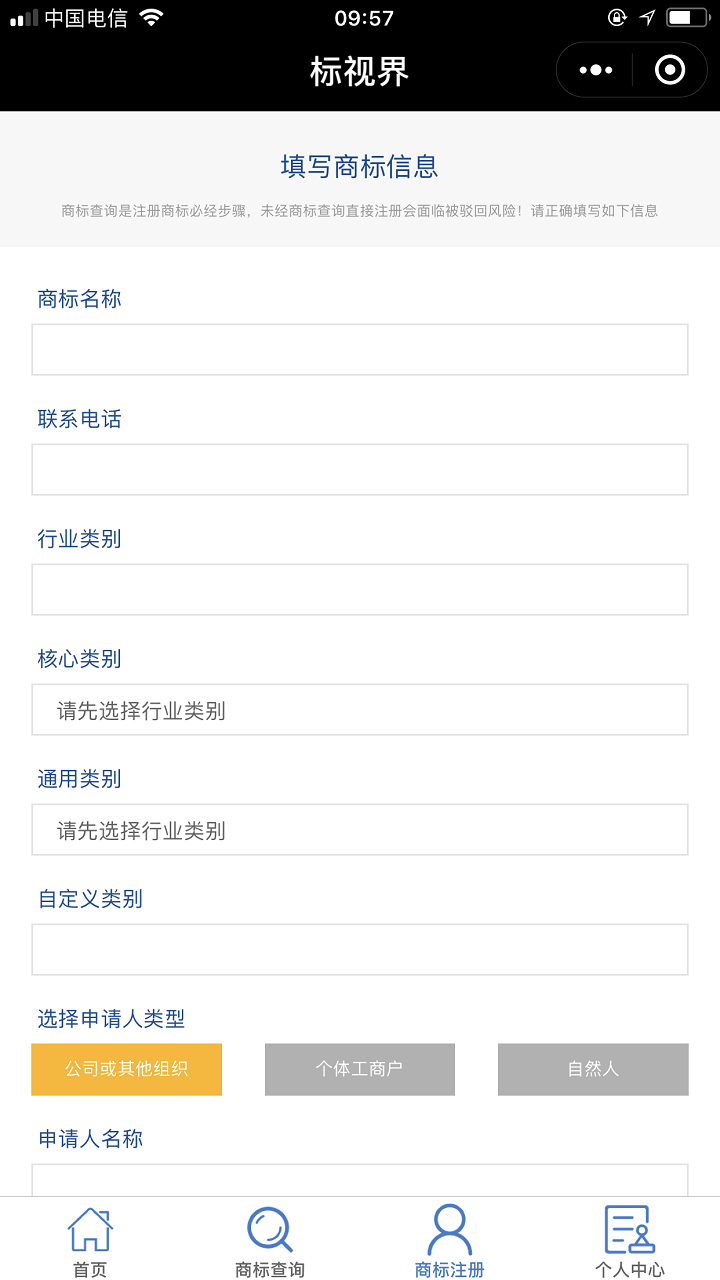
Task: Tap the location arrow status icon
Action: click(647, 17)
